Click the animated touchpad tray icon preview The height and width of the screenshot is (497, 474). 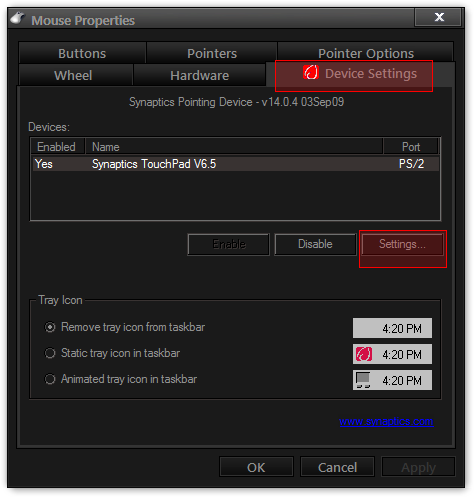click(363, 380)
